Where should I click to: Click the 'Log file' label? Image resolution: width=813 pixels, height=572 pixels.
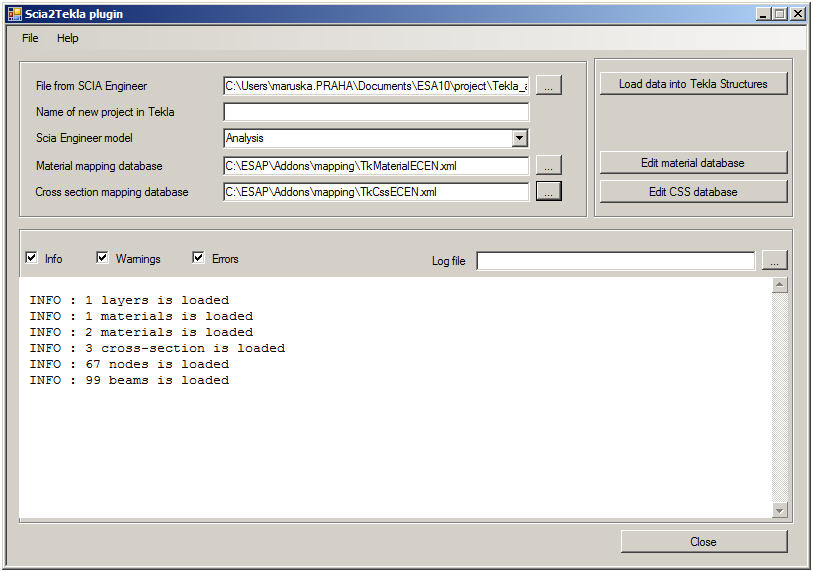[x=448, y=261]
